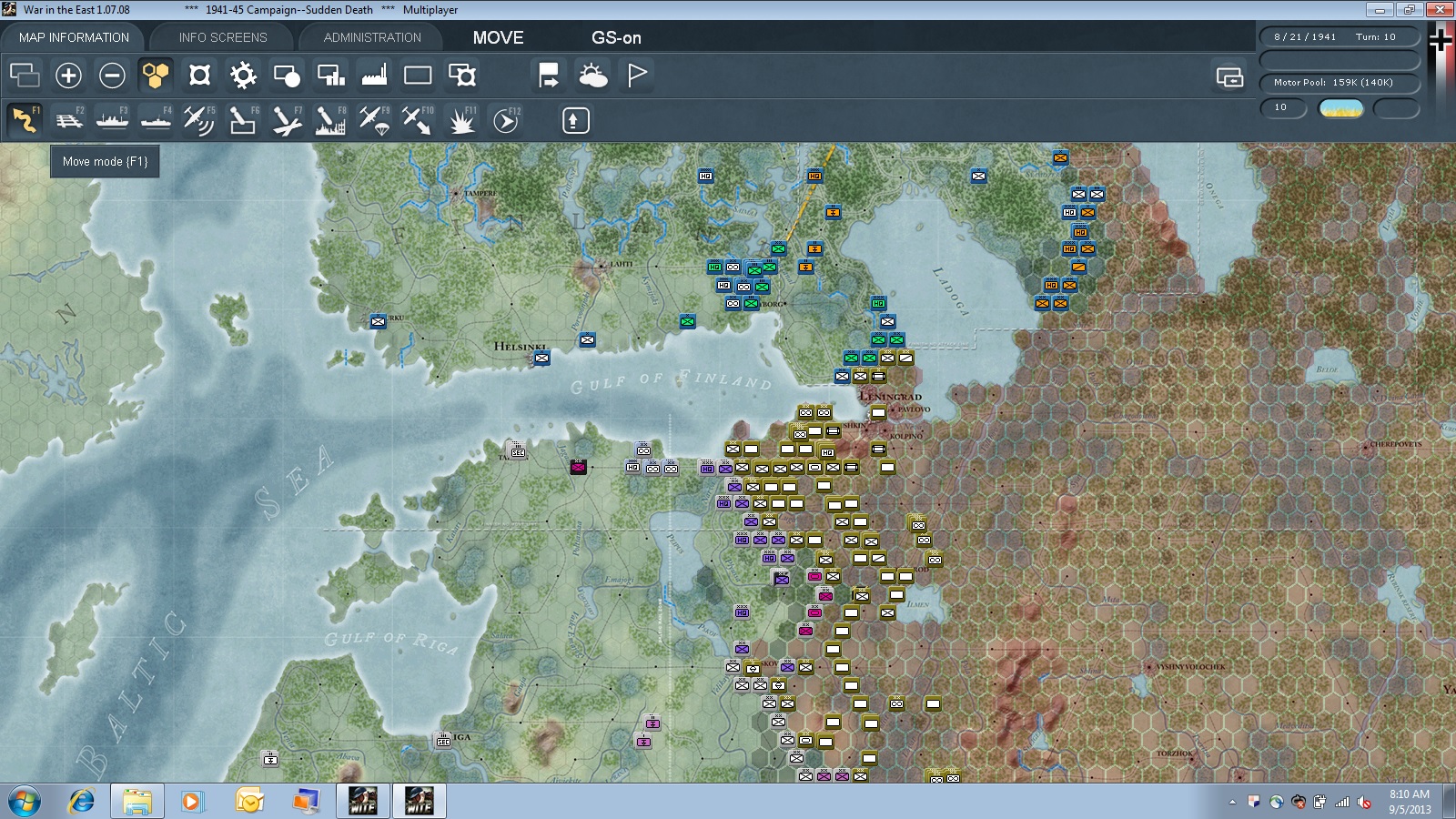Image resolution: width=1456 pixels, height=819 pixels.
Task: Open the MAP INFORMATION tab
Action: [74, 37]
